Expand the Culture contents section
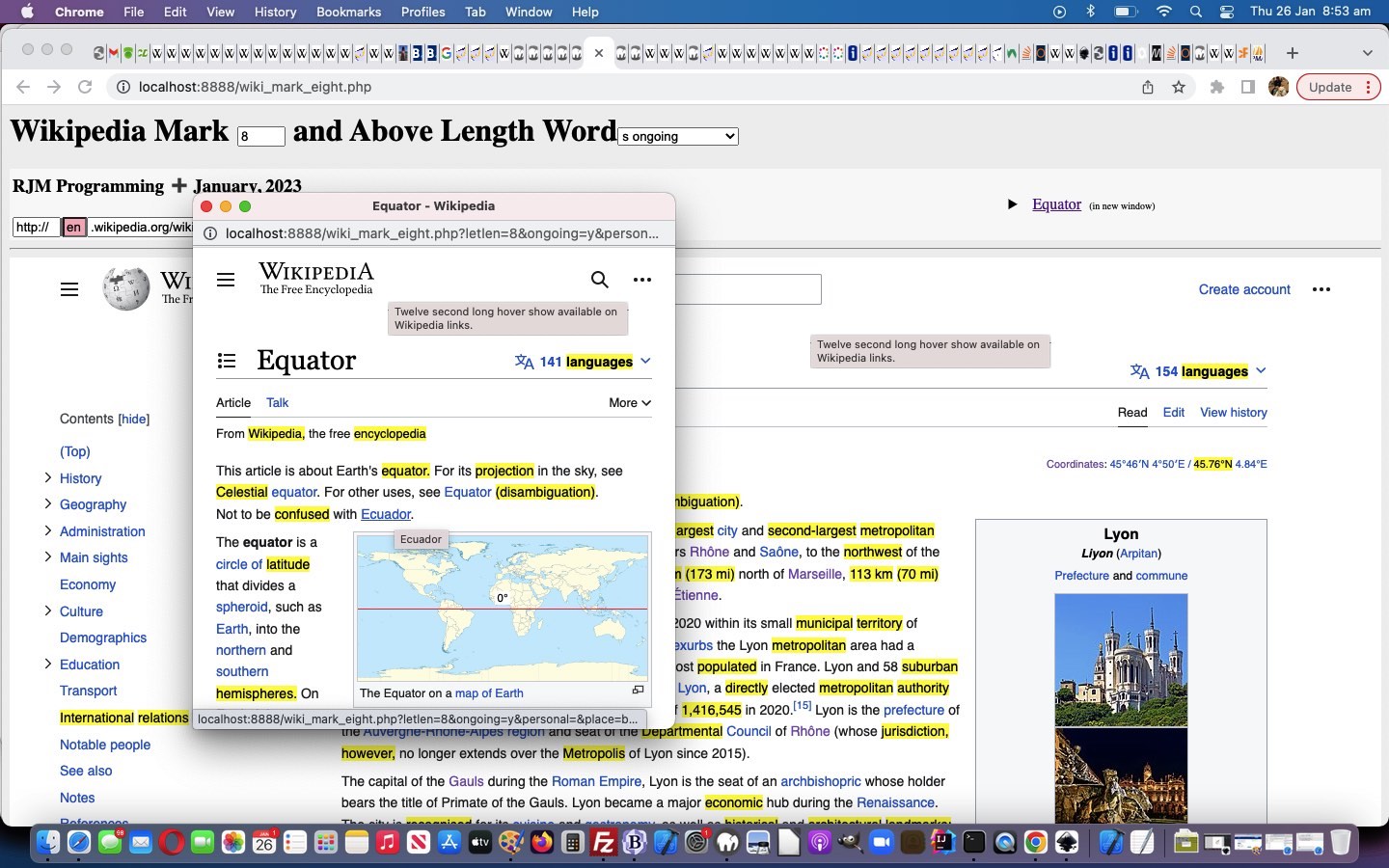 (47, 610)
